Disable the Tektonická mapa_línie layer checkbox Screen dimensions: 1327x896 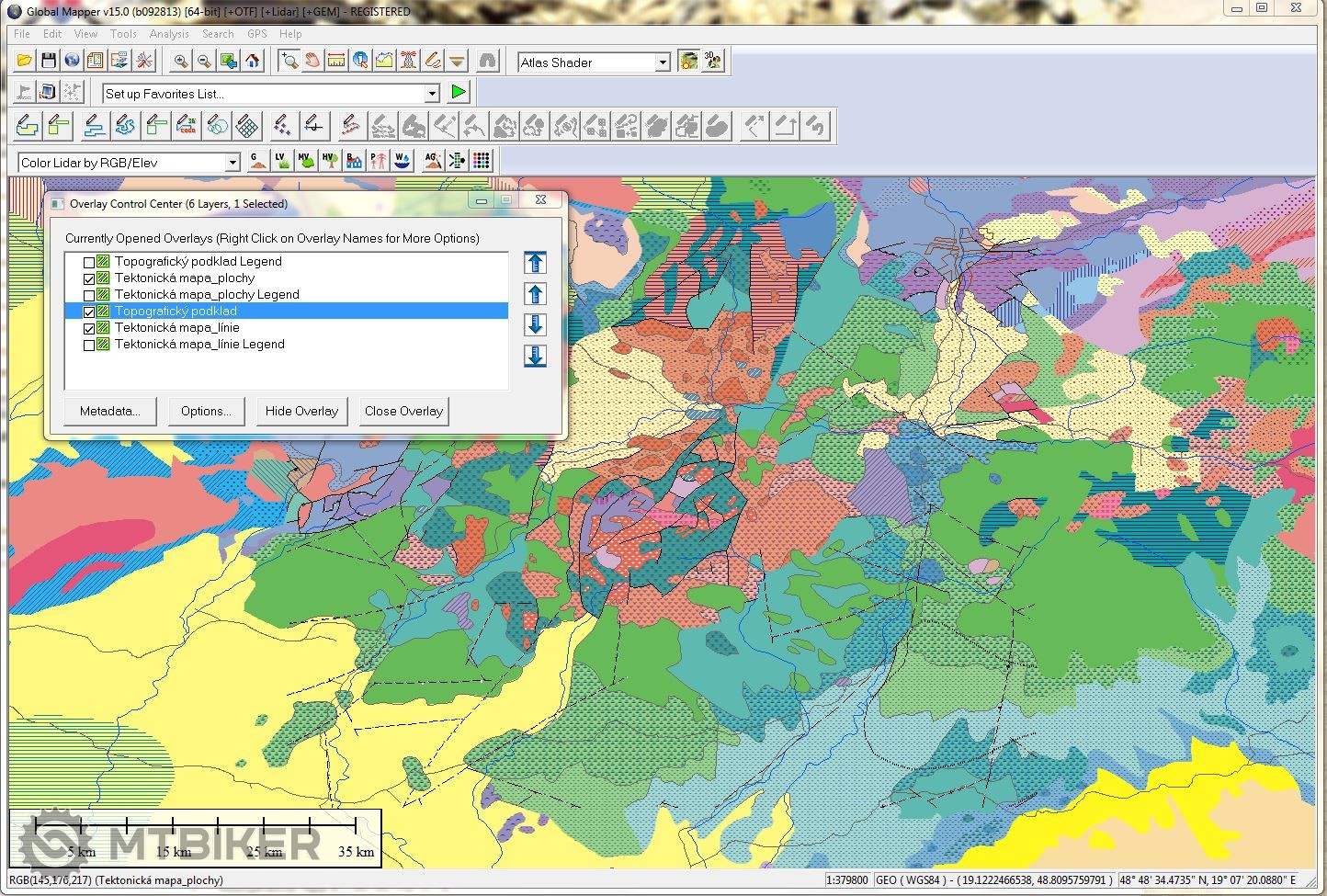click(89, 328)
